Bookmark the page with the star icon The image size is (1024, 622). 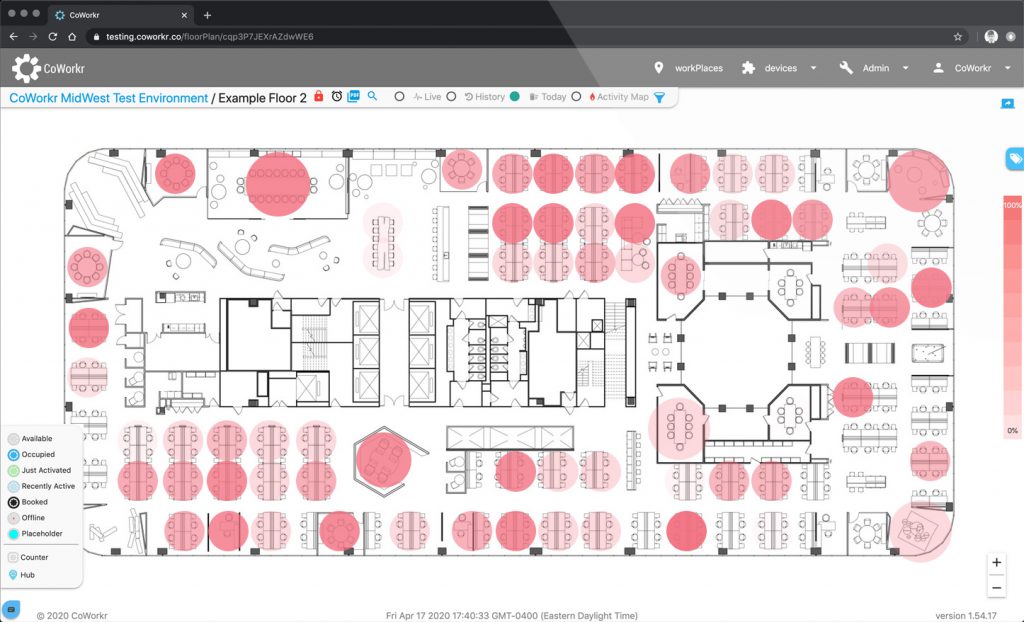(x=957, y=37)
